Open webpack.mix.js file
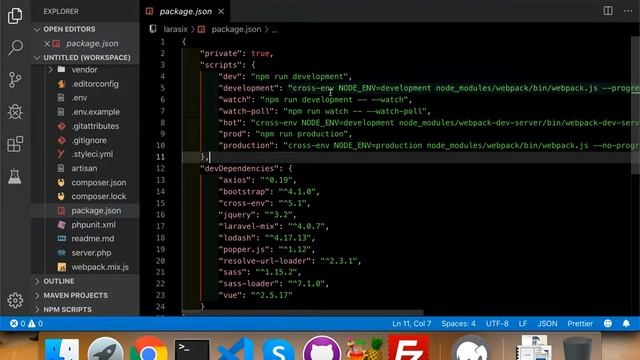 (100, 267)
